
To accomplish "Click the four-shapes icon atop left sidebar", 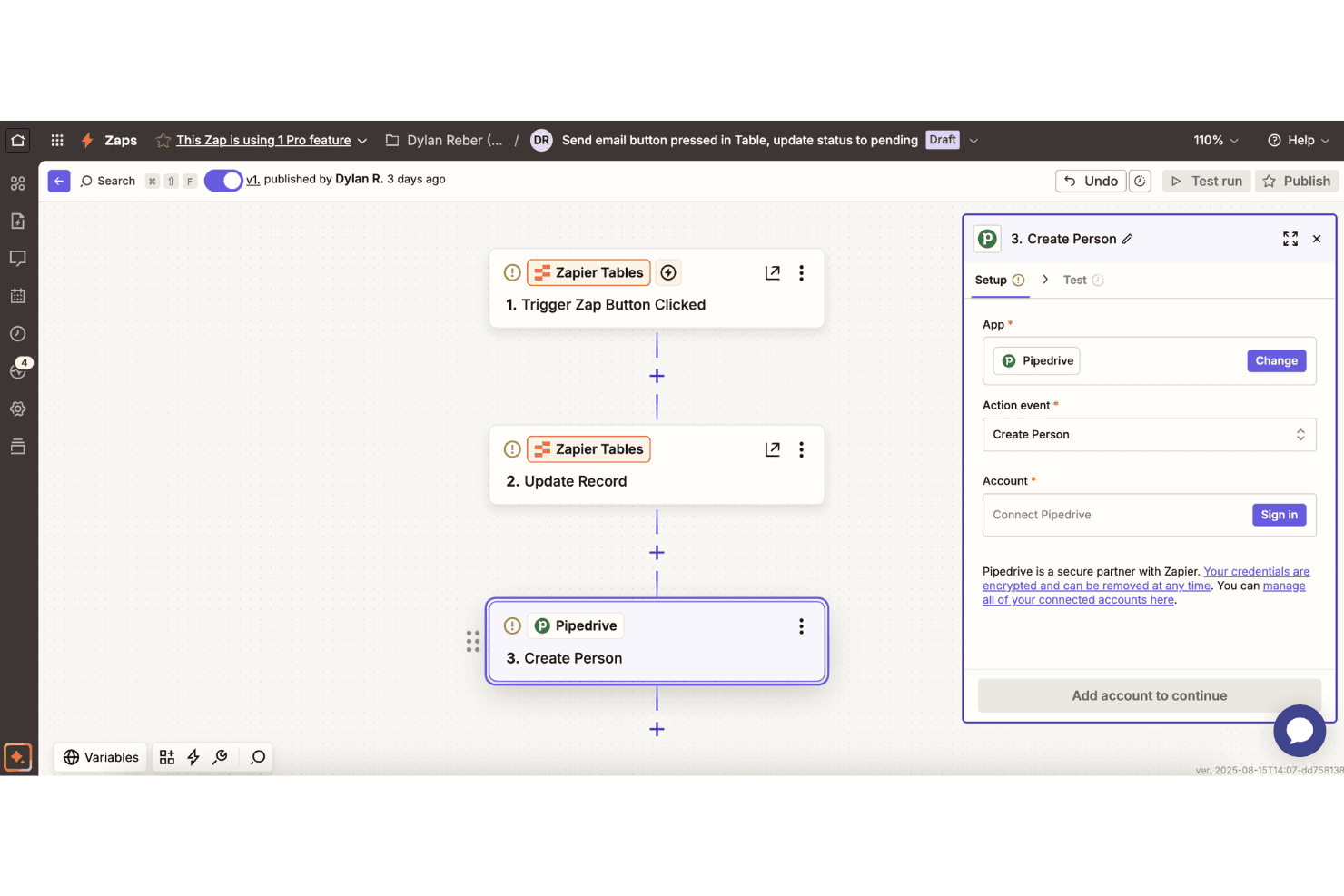I will coord(17,183).
